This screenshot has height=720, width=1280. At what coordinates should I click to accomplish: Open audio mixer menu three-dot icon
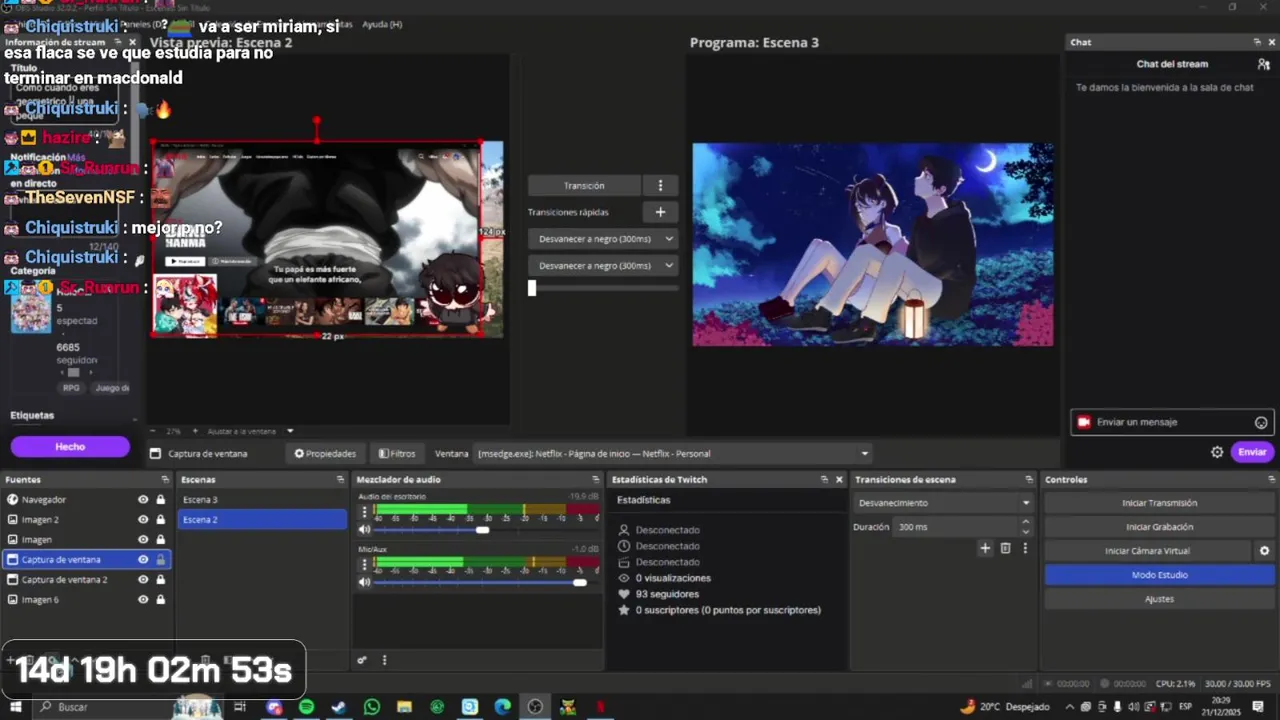tap(384, 660)
